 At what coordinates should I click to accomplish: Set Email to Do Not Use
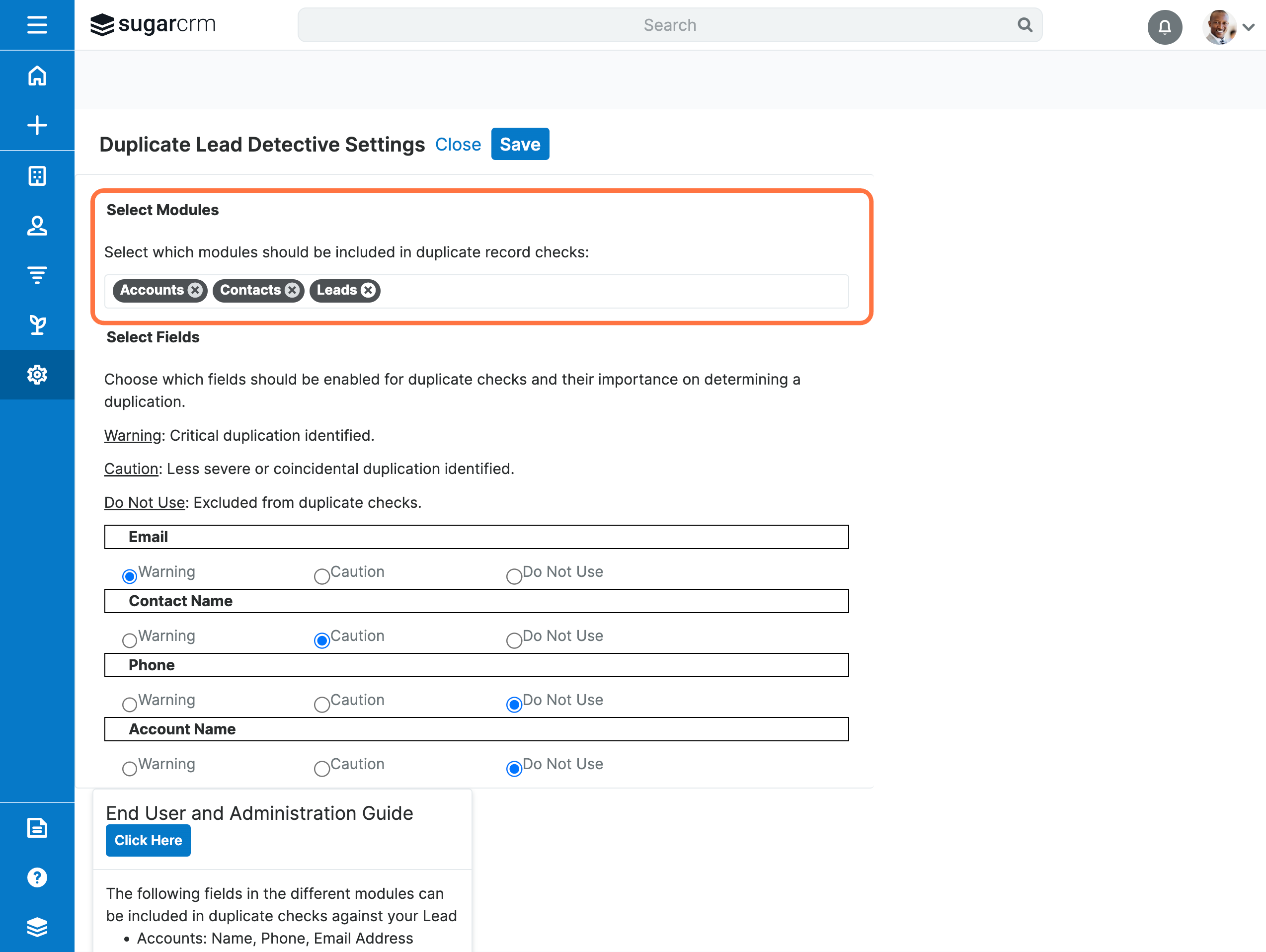click(x=515, y=576)
